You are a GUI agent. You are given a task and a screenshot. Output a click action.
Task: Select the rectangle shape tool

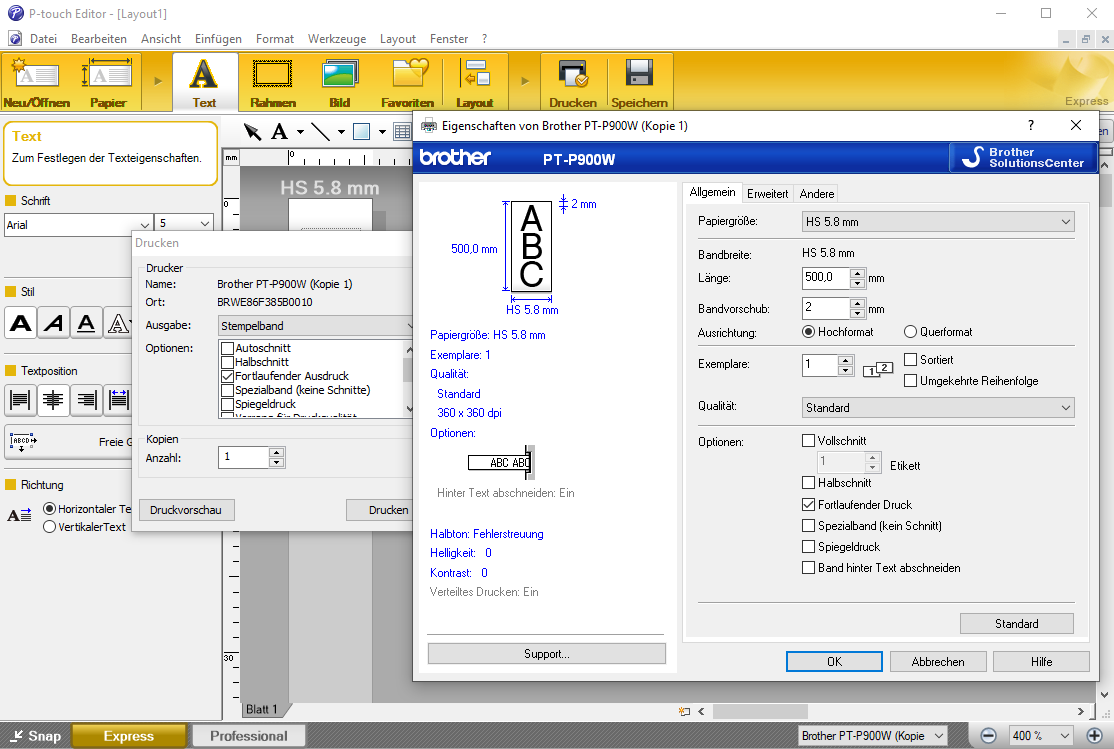point(362,131)
